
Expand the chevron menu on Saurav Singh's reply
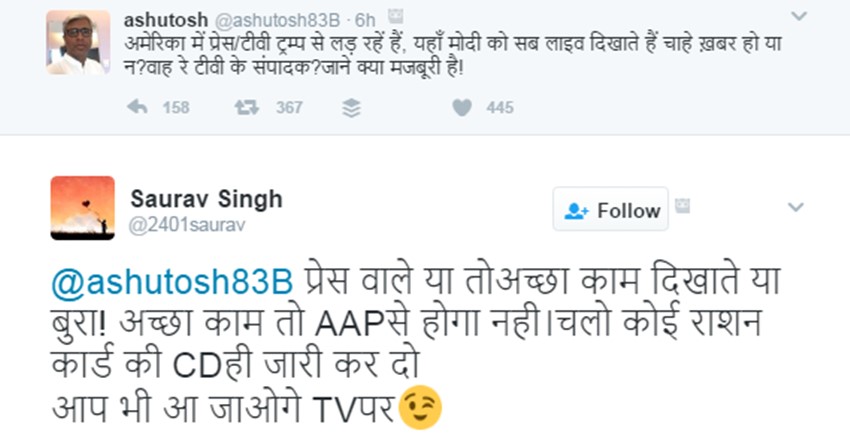pyautogui.click(x=796, y=207)
